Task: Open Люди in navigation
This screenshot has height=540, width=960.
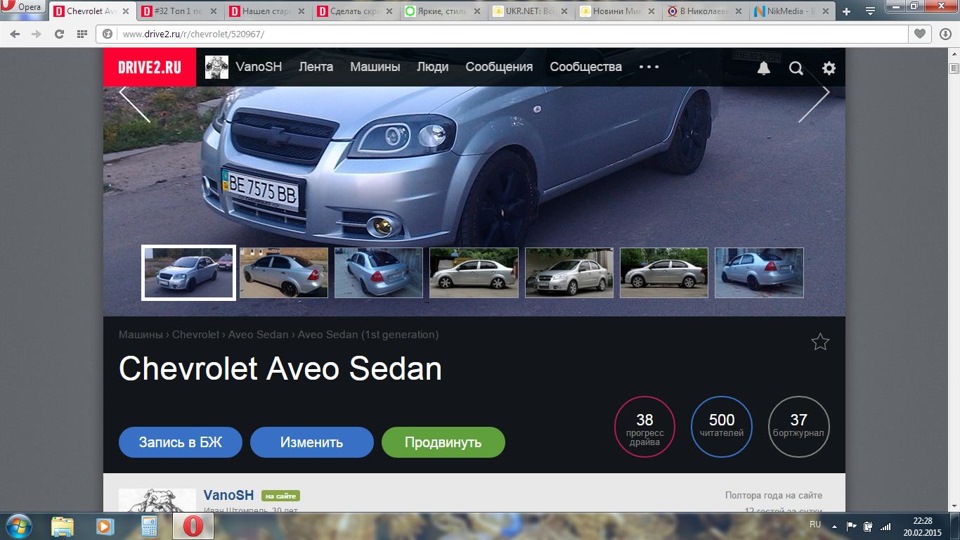Action: coord(432,67)
